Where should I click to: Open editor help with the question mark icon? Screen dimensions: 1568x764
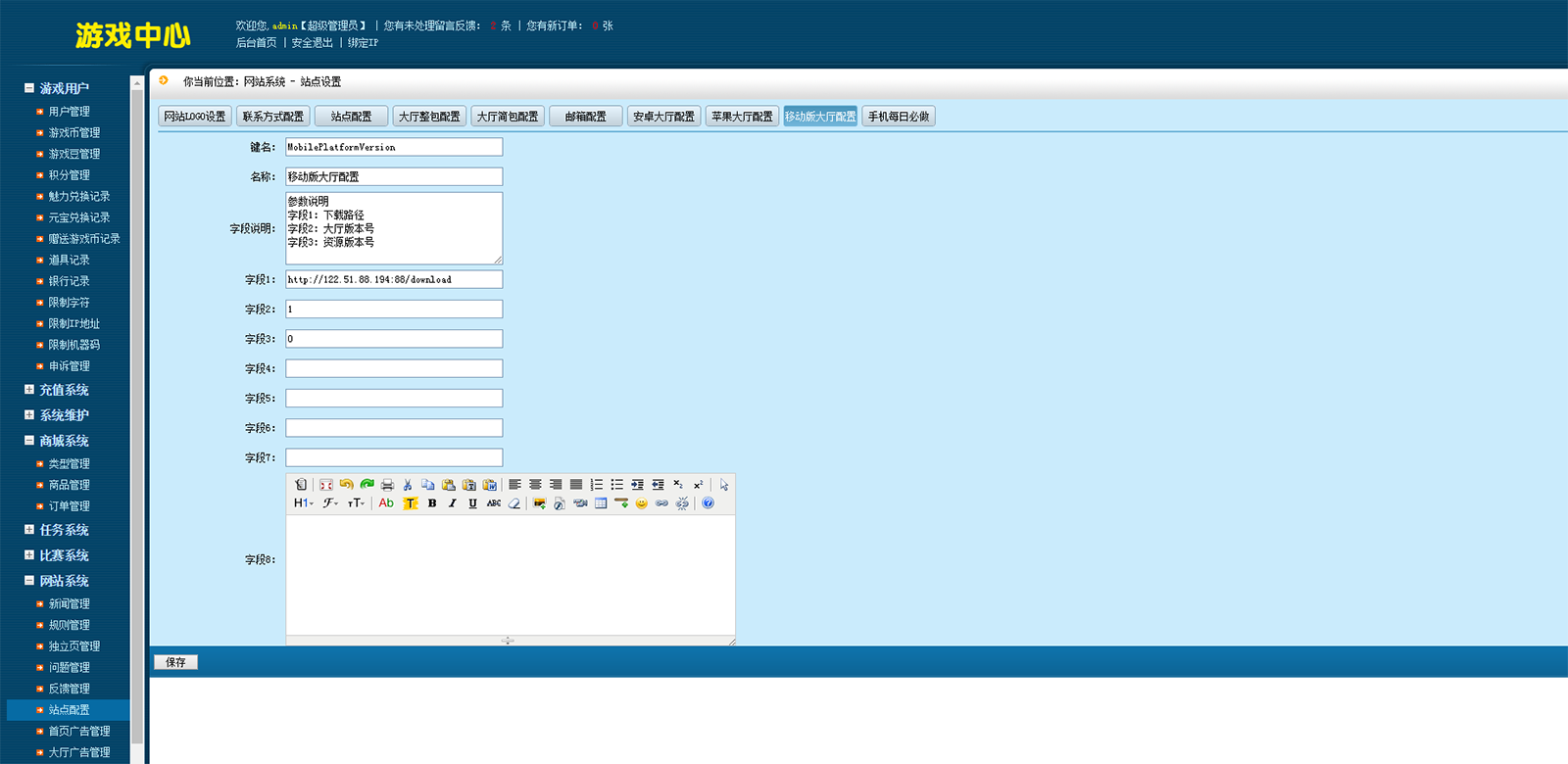708,503
